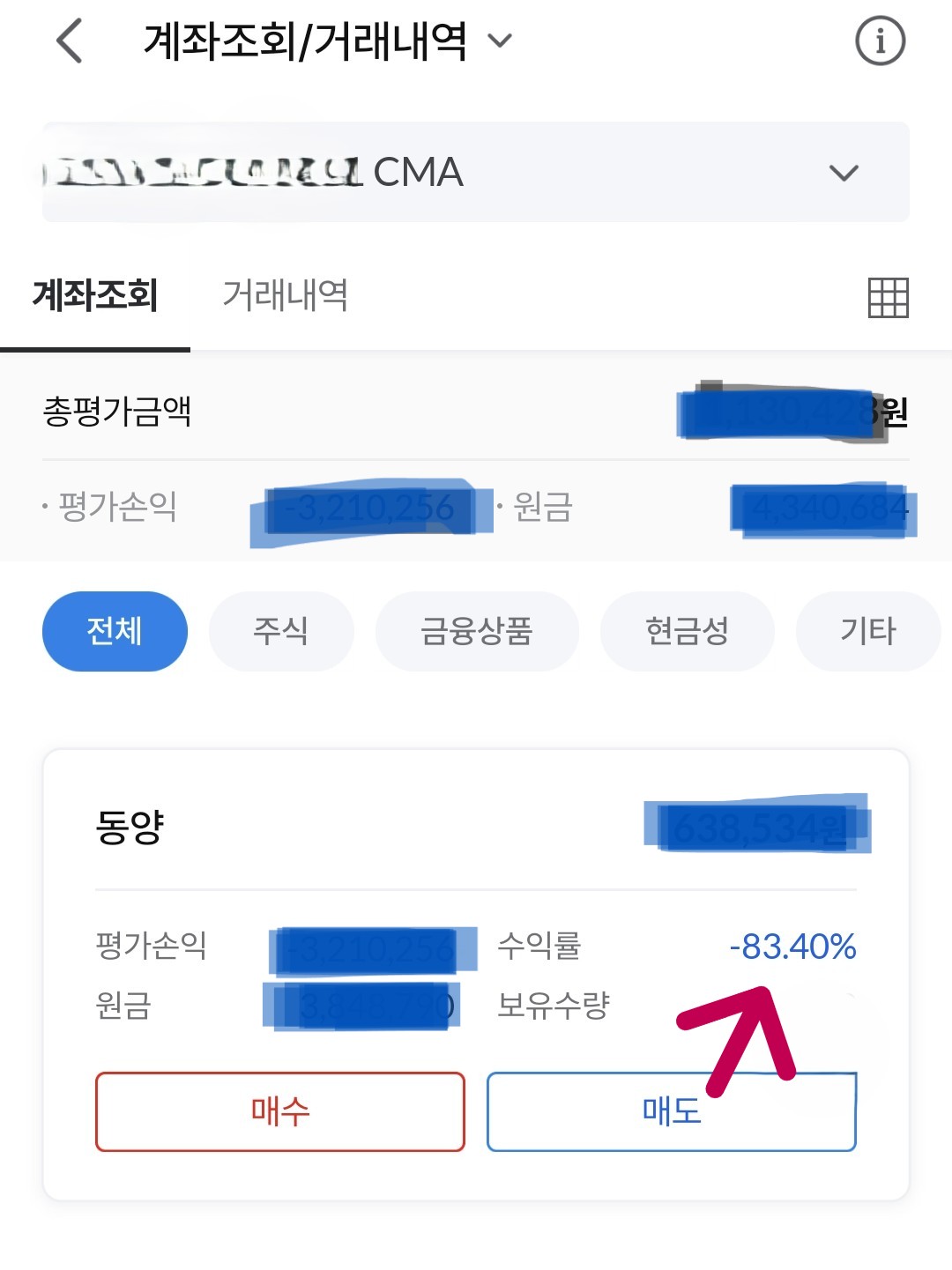
Task: Tap the blue 매도 sell button
Action: (x=672, y=1111)
